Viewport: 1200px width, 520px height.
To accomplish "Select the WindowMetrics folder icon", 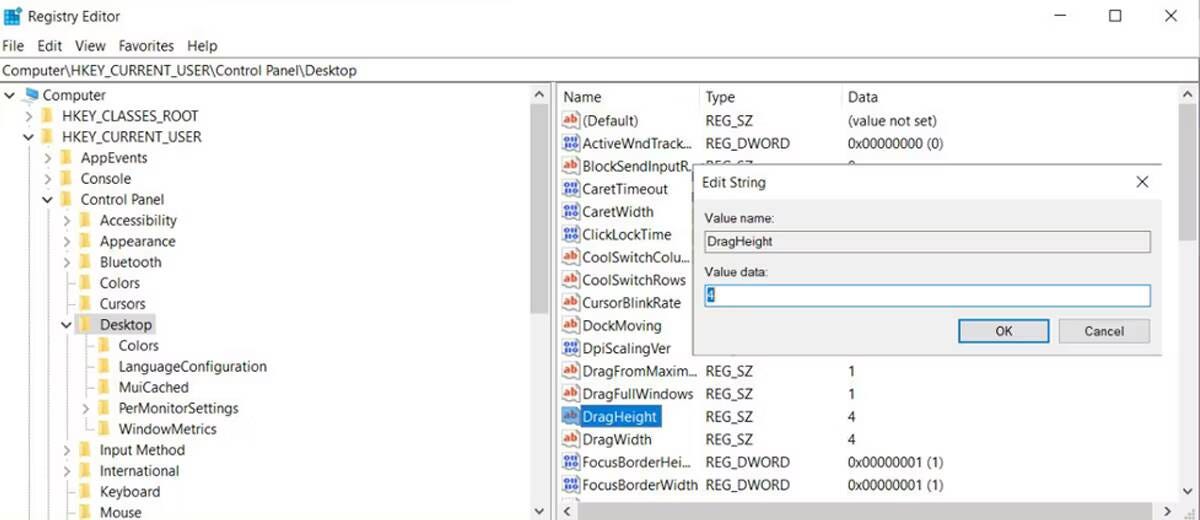I will pos(104,429).
